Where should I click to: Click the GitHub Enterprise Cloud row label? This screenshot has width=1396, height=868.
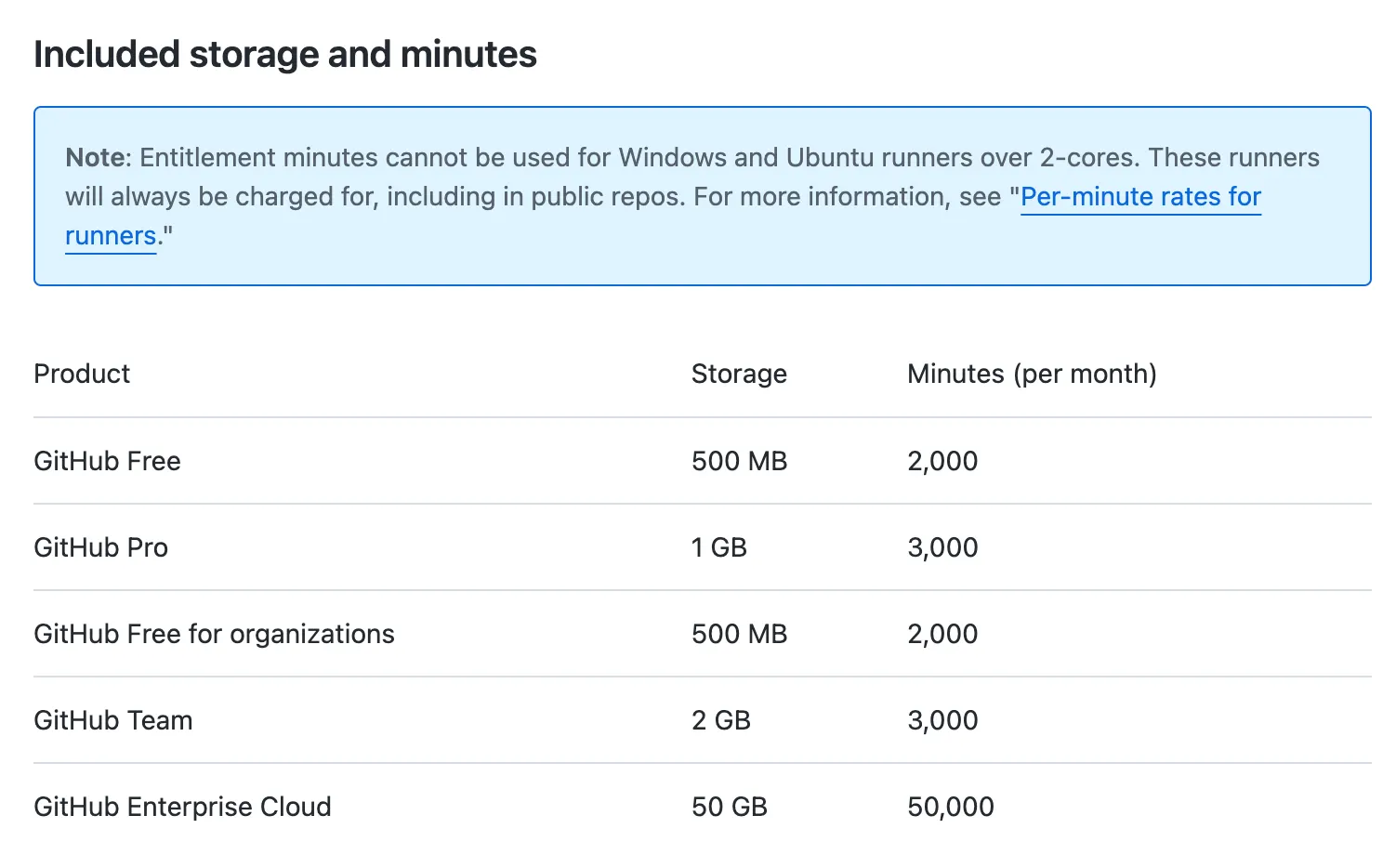(182, 807)
